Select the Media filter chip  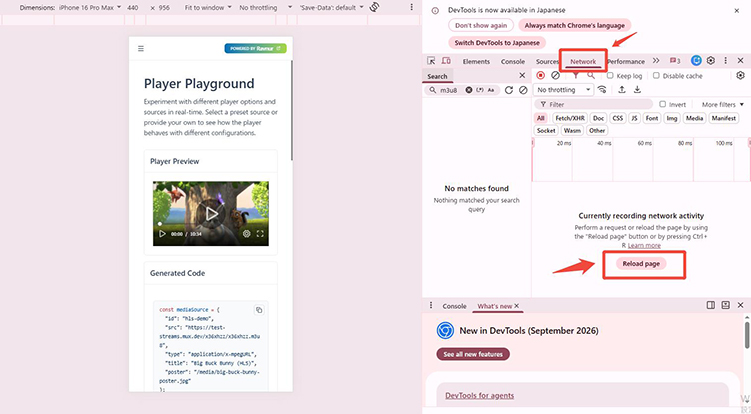(694, 118)
